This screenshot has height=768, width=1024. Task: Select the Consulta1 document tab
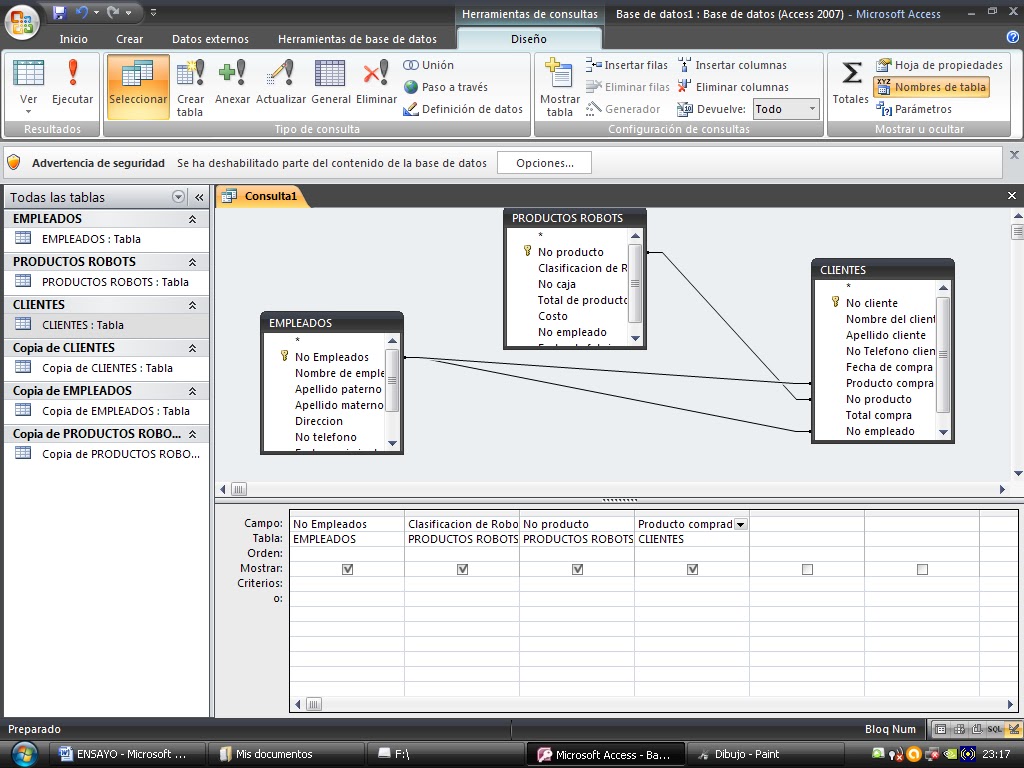click(x=262, y=196)
